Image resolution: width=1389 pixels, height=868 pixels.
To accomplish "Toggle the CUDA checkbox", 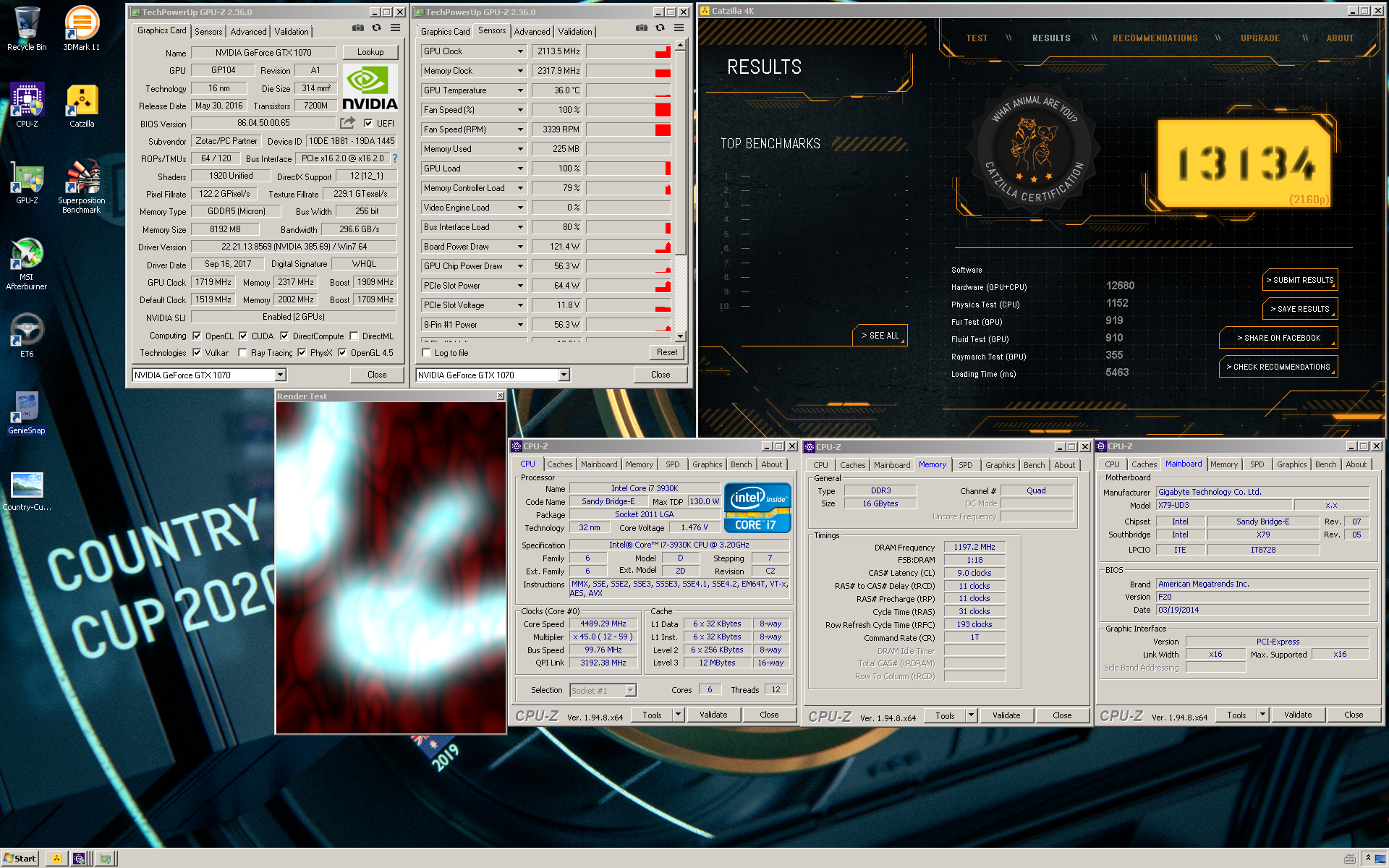I will (x=243, y=336).
